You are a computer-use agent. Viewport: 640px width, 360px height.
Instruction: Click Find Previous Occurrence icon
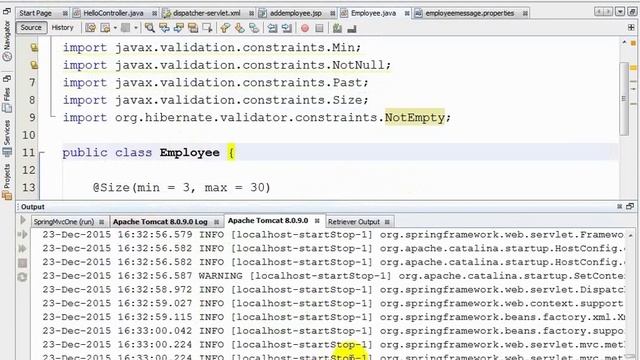pyautogui.click(x=164, y=28)
